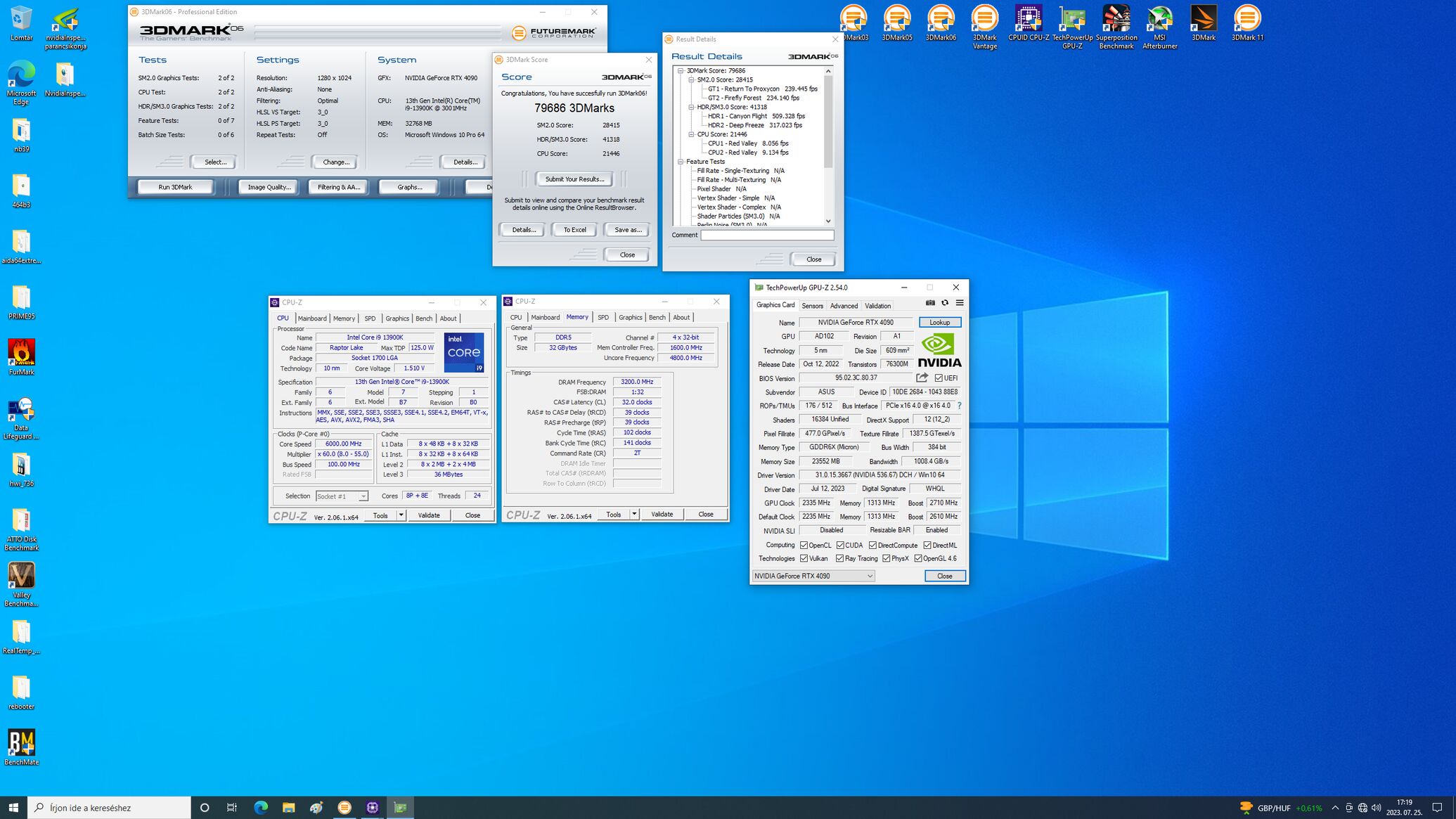The image size is (1456, 819).
Task: Collapse the CPU Score tree node
Action: click(x=691, y=134)
